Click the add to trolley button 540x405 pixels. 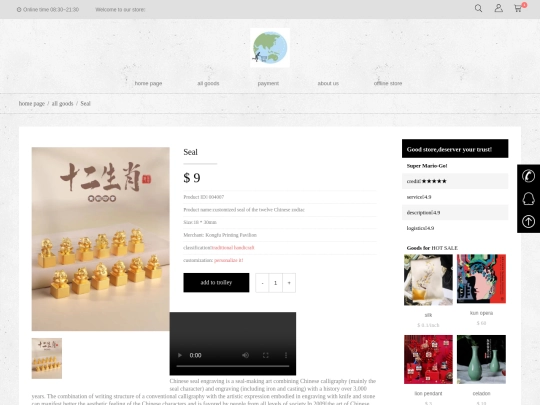click(216, 282)
